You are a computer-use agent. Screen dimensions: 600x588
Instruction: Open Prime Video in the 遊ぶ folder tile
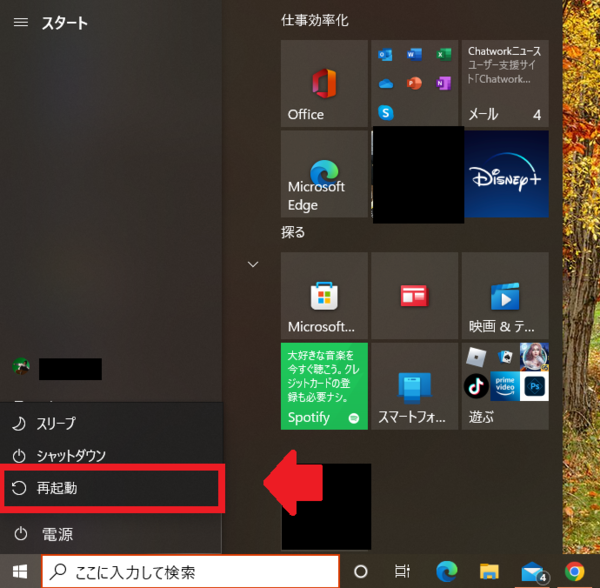tap(505, 386)
